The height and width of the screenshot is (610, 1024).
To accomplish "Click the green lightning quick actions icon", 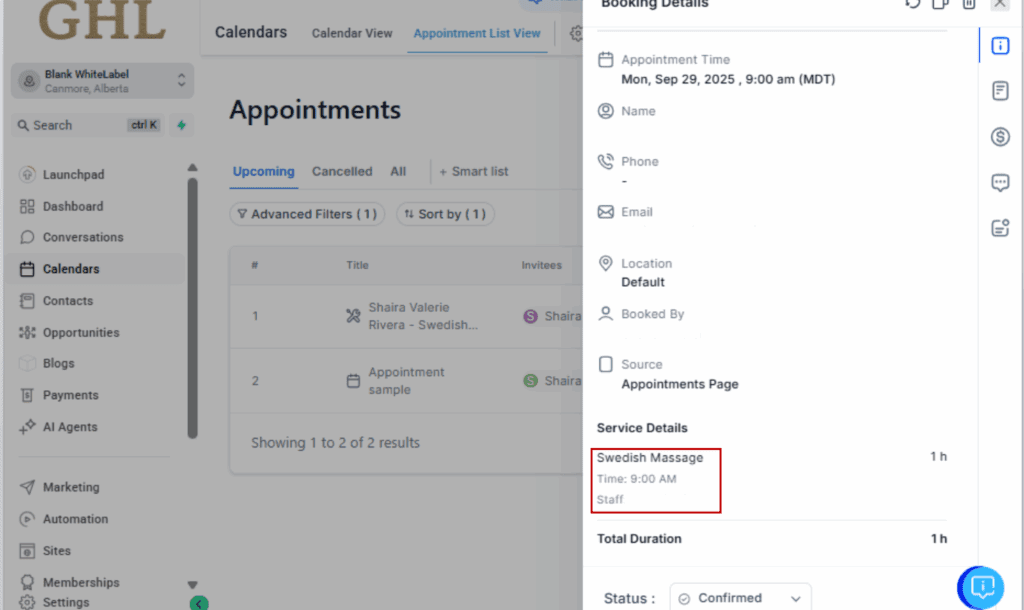I will (x=181, y=125).
